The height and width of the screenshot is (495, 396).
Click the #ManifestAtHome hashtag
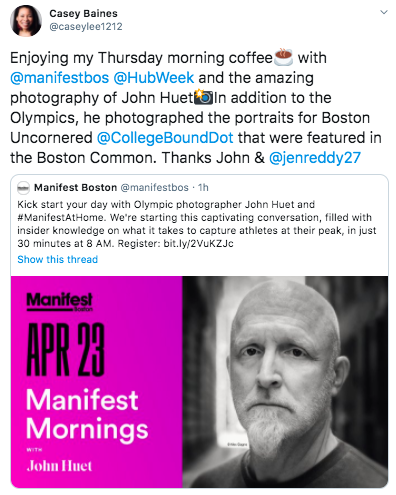pos(61,217)
